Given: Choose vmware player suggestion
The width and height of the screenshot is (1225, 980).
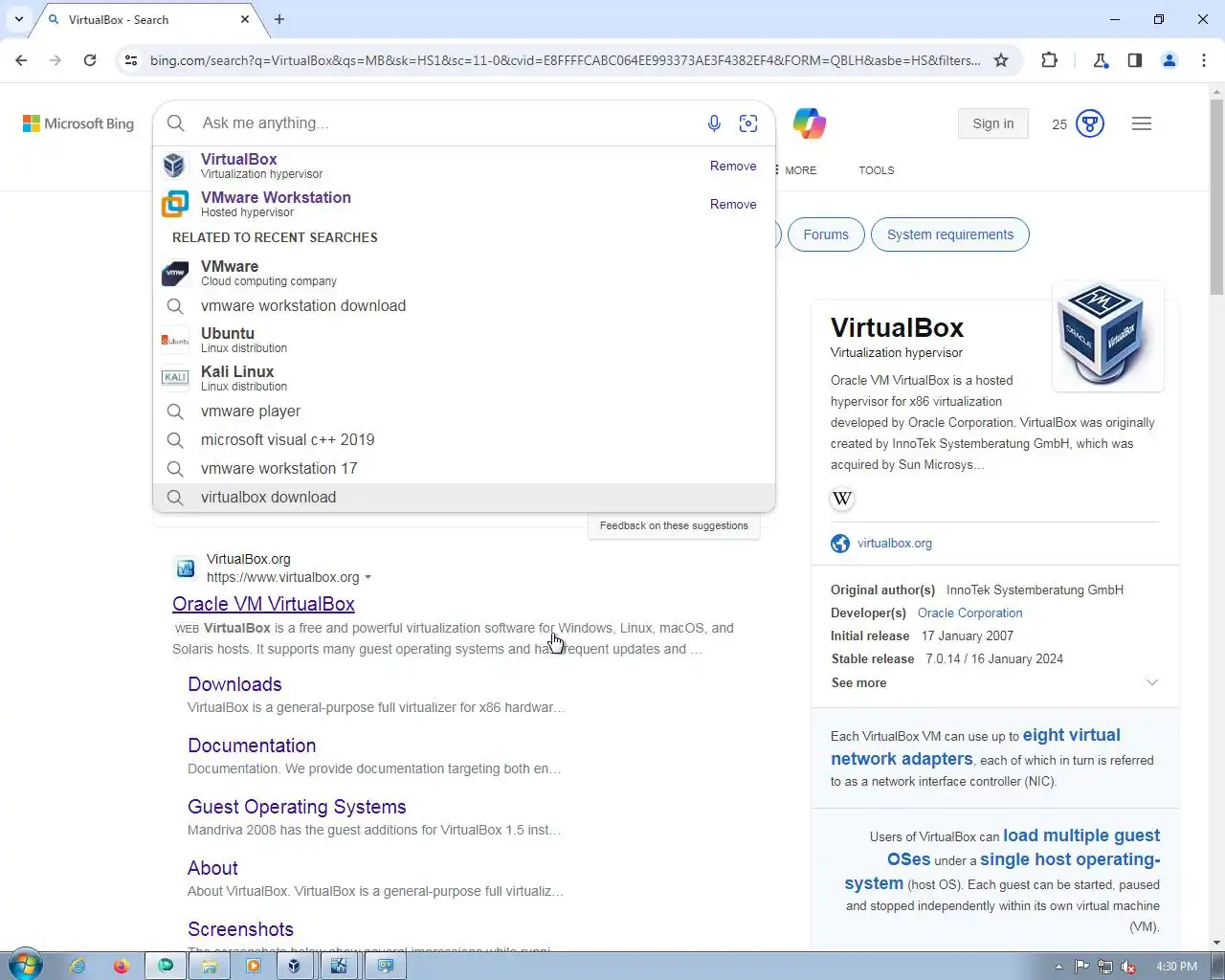Looking at the screenshot, I should 463,412.
